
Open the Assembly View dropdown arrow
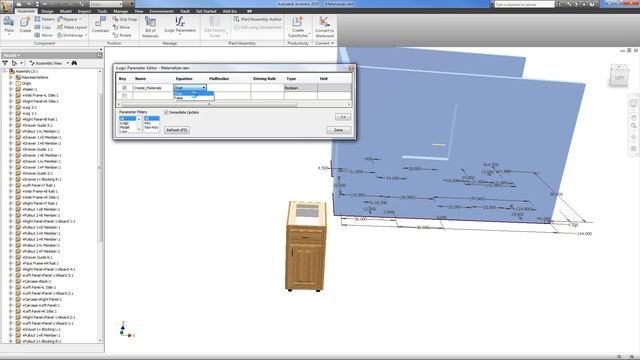pyautogui.click(x=68, y=63)
